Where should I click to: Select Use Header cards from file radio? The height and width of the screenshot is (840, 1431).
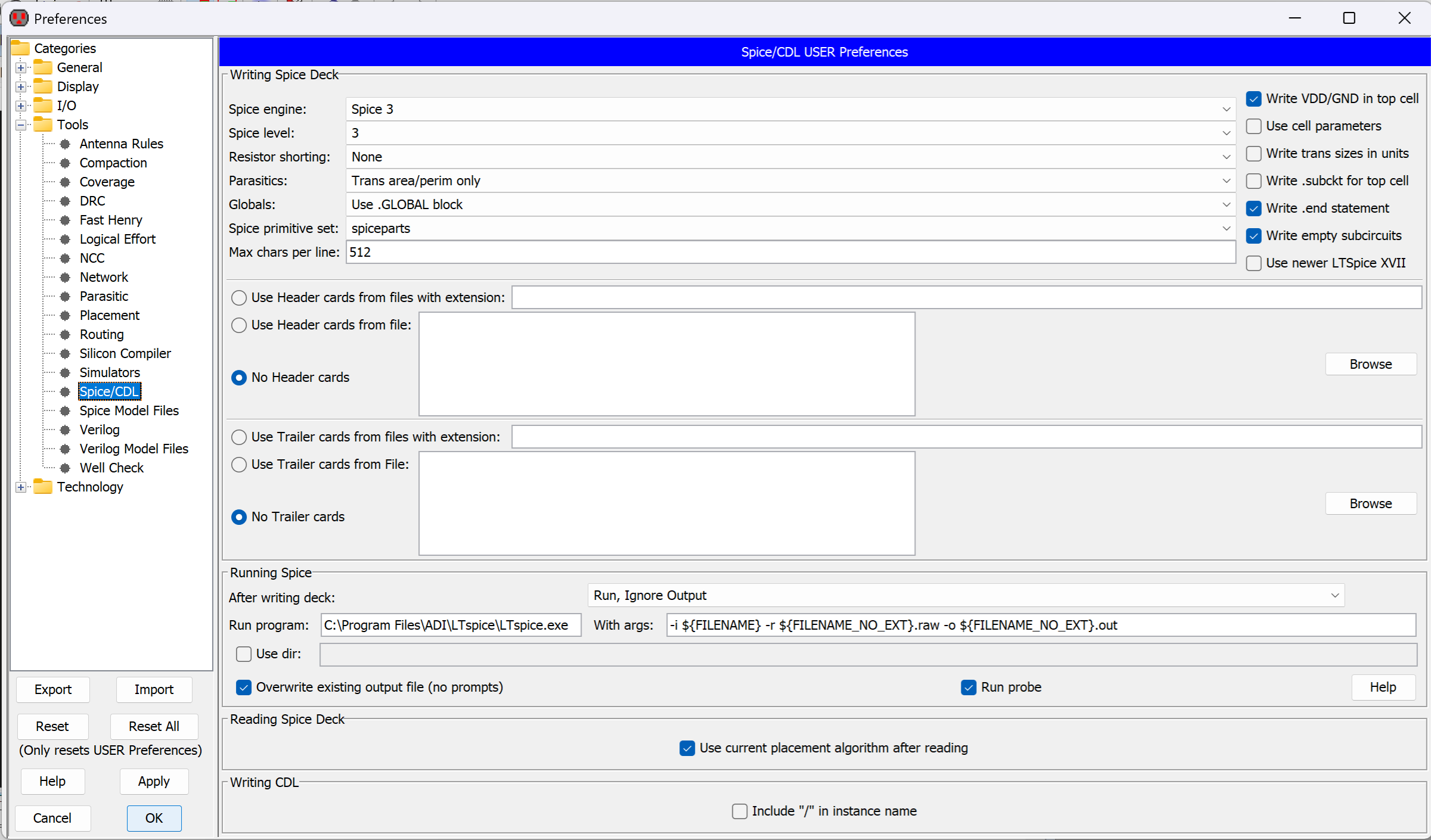pos(239,325)
